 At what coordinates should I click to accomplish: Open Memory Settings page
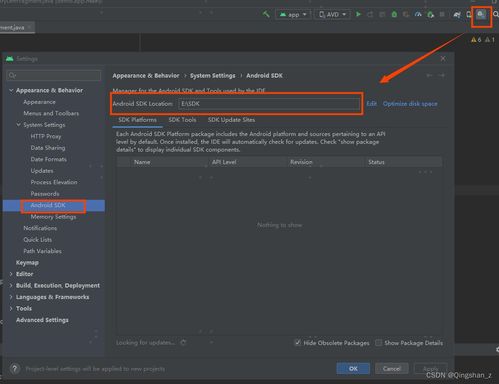click(53, 217)
